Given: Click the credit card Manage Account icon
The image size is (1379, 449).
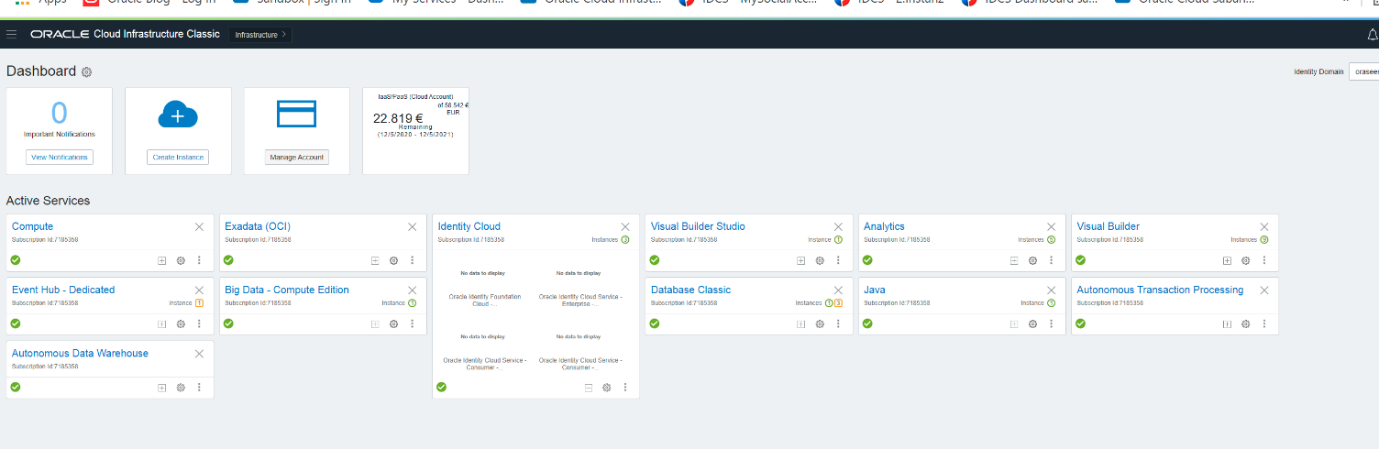Looking at the screenshot, I should 297,114.
